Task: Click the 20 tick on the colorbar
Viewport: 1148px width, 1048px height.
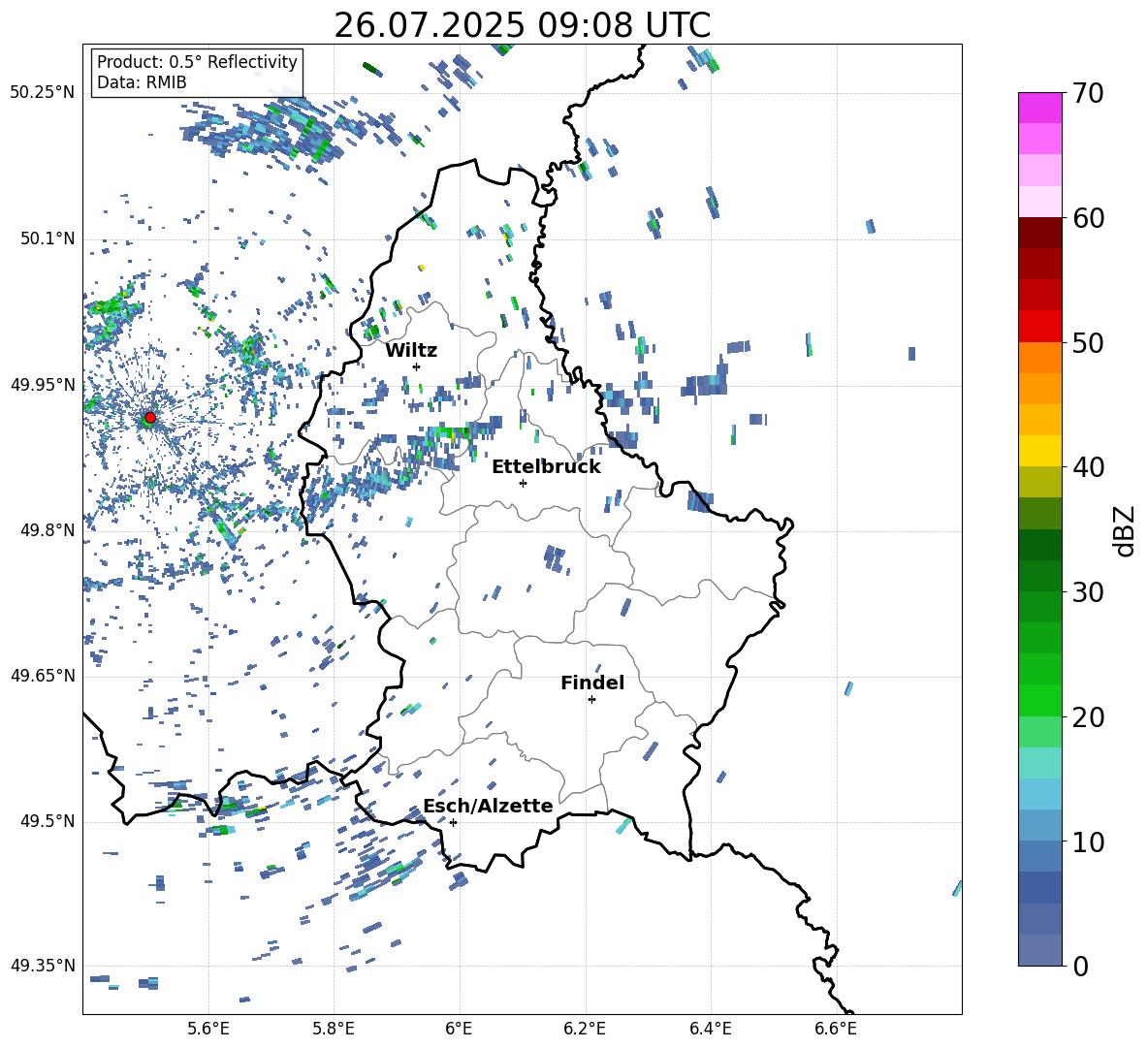Action: pyautogui.click(x=1088, y=717)
